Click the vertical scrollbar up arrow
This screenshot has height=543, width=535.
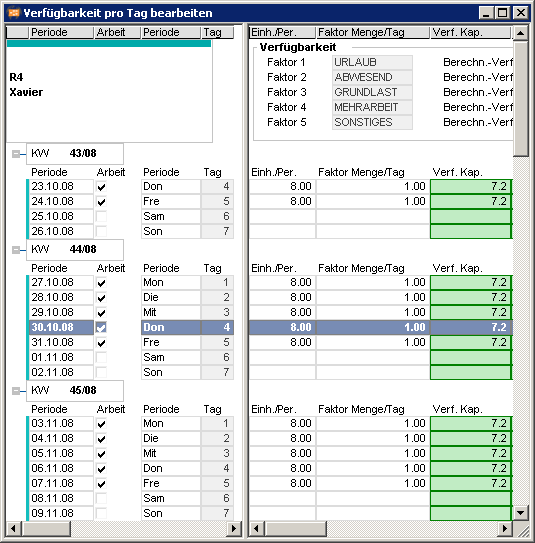(x=520, y=33)
